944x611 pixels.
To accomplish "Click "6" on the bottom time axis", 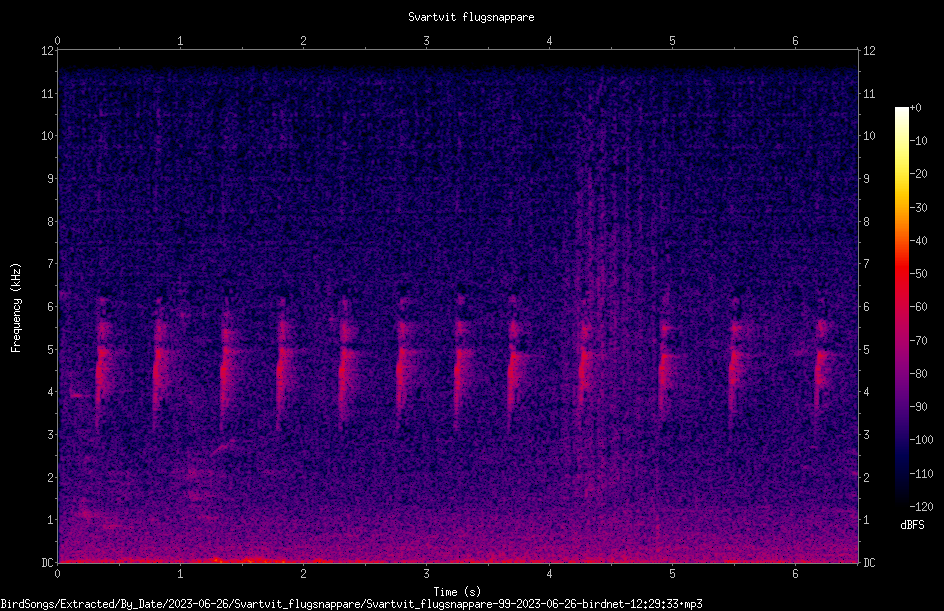I will (x=795, y=574).
